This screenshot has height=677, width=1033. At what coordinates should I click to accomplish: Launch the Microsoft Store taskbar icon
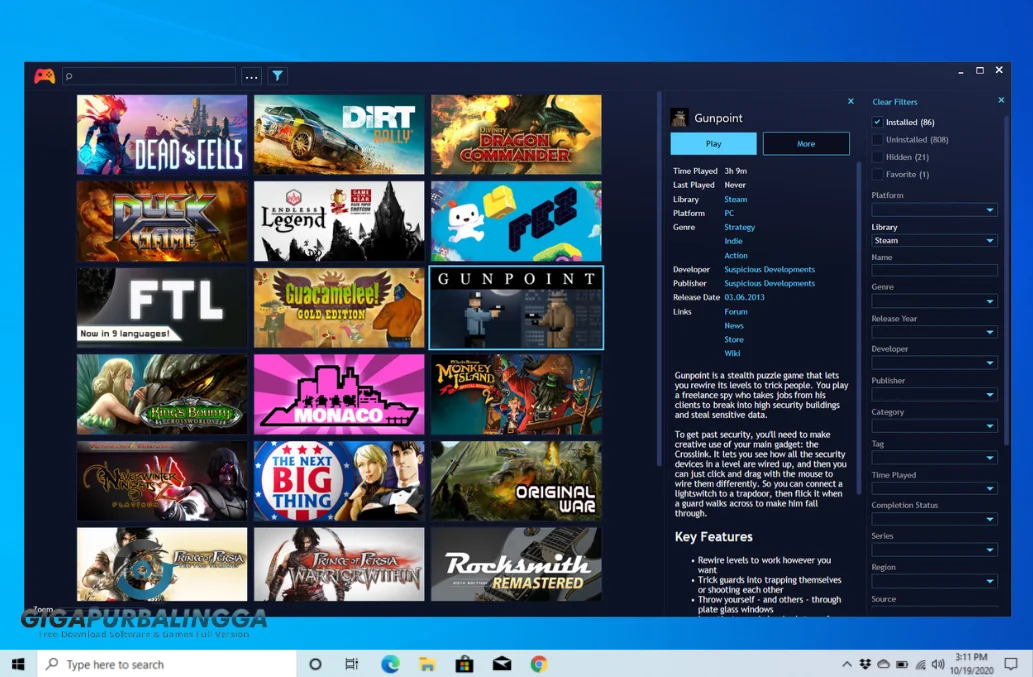pos(464,663)
